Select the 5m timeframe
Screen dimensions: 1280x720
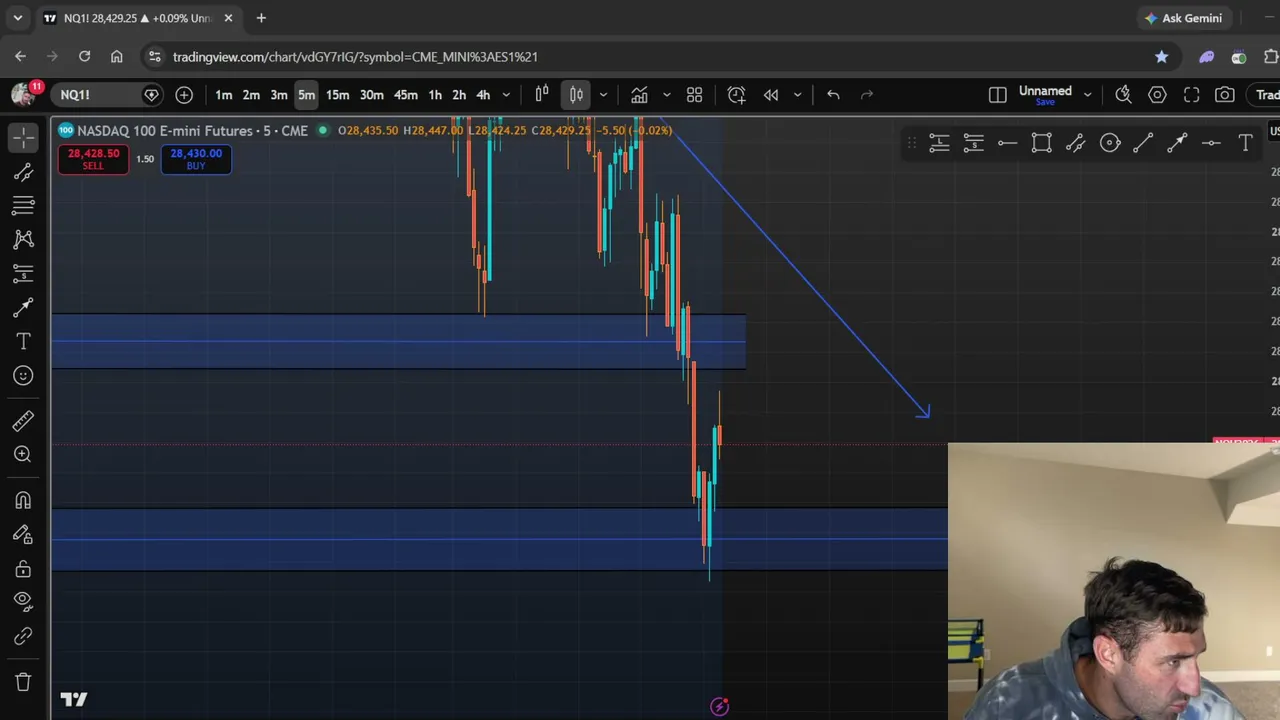(x=306, y=95)
